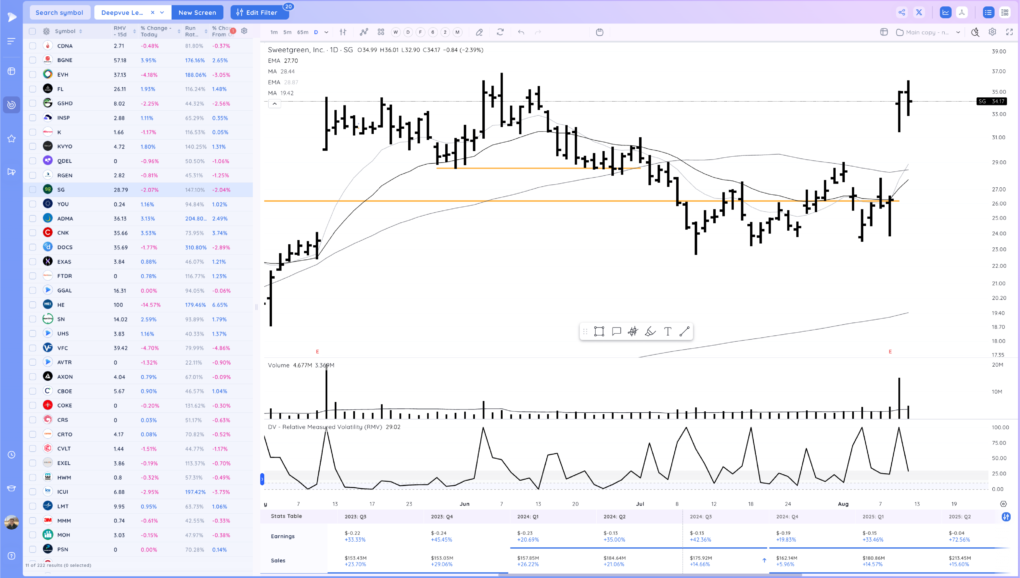Image resolution: width=1020 pixels, height=578 pixels.
Task: Switch chart to 5m timeframe
Action: point(287,32)
